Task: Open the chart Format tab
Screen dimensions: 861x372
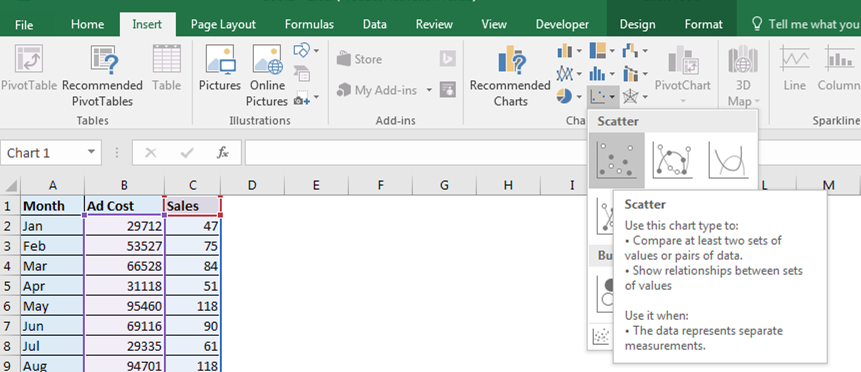Action: pyautogui.click(x=703, y=25)
